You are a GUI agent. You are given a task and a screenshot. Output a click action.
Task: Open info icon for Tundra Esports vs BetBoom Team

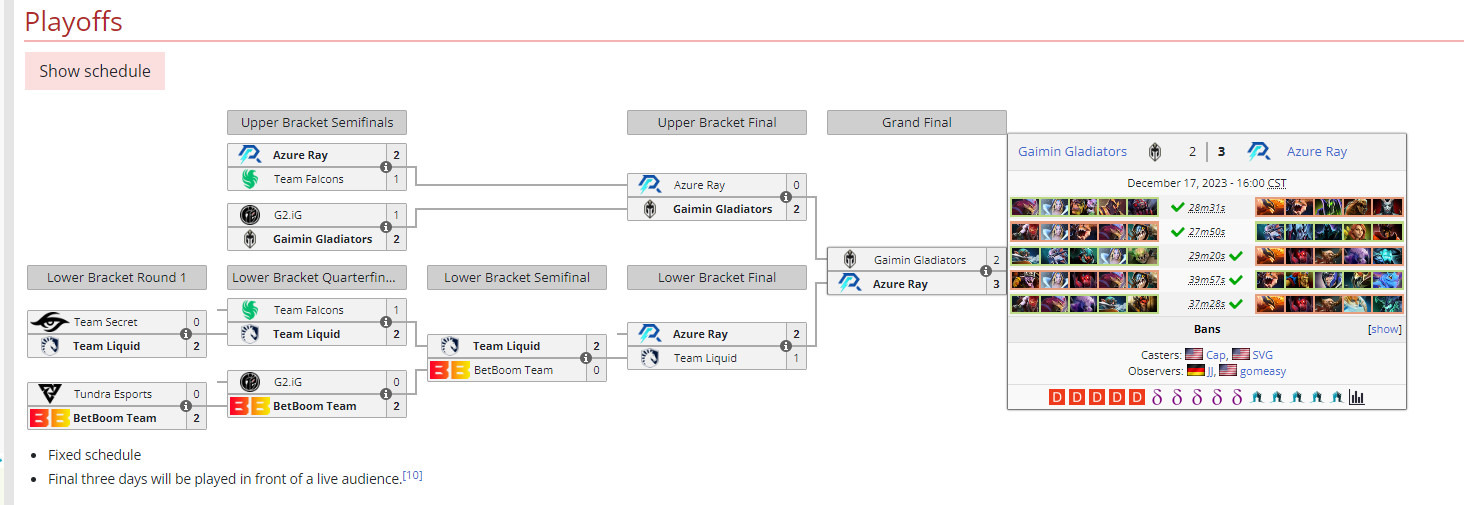pos(186,406)
